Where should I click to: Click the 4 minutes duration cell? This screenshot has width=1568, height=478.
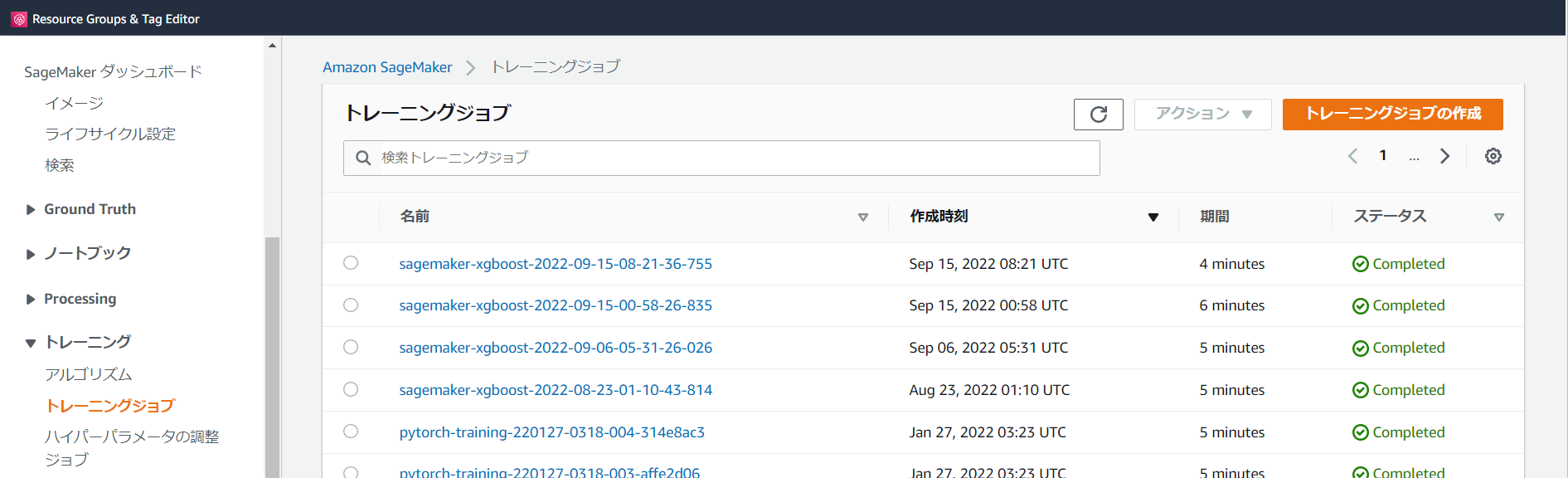pyautogui.click(x=1232, y=264)
